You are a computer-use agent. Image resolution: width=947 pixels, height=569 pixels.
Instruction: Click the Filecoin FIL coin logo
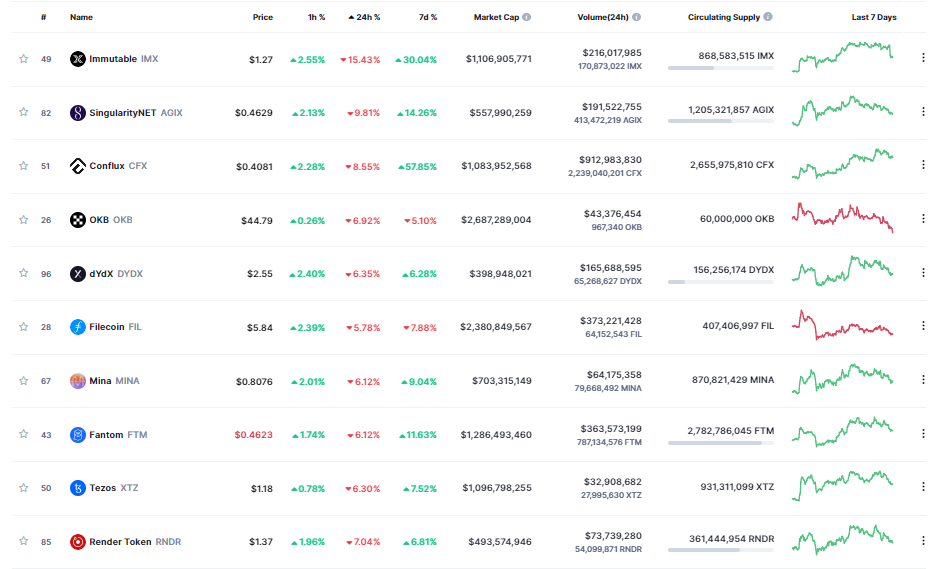point(77,327)
